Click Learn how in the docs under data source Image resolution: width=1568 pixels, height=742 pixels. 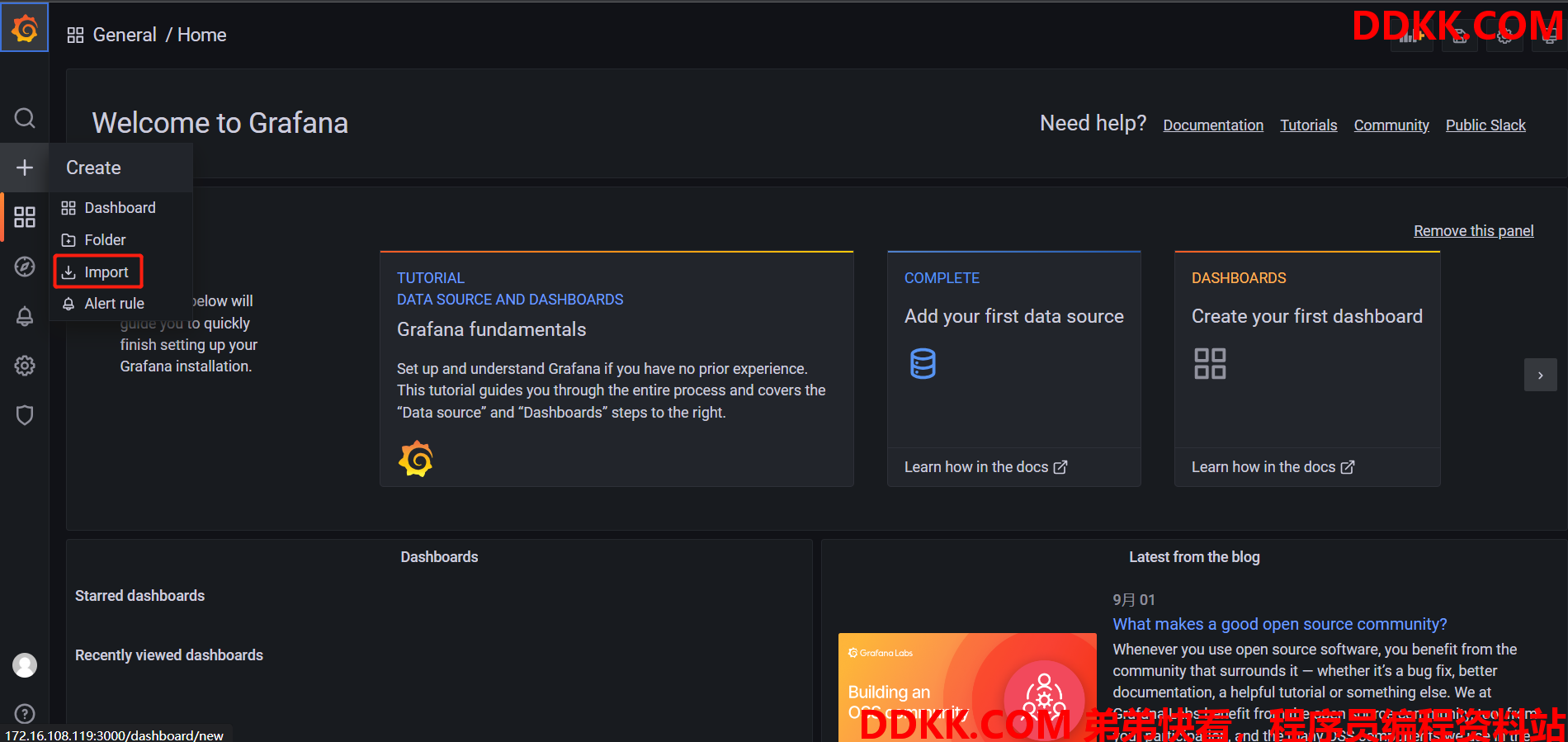coord(985,467)
